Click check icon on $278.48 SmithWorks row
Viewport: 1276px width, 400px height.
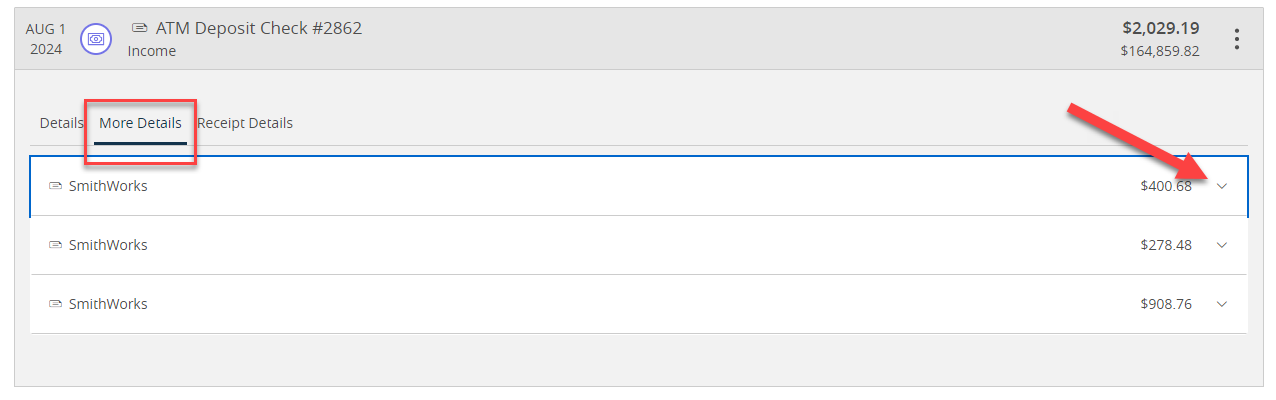point(56,245)
